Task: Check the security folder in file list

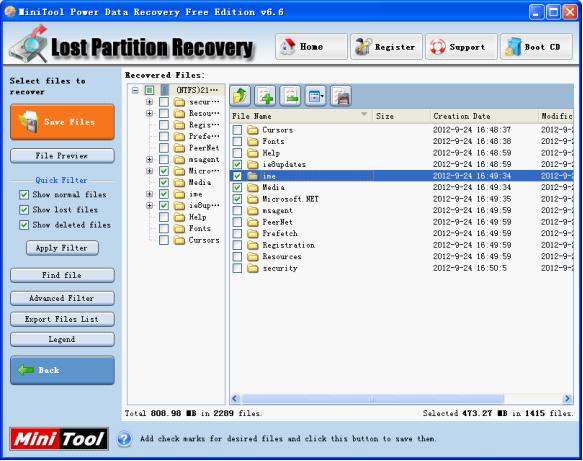Action: tap(237, 268)
